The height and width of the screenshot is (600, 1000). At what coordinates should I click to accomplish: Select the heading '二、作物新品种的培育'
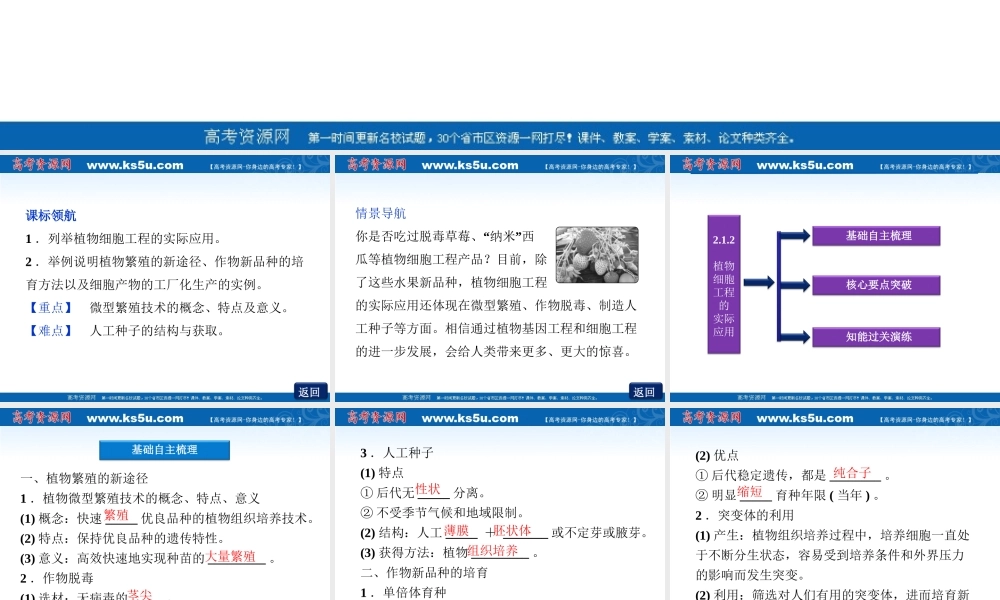tap(424, 573)
